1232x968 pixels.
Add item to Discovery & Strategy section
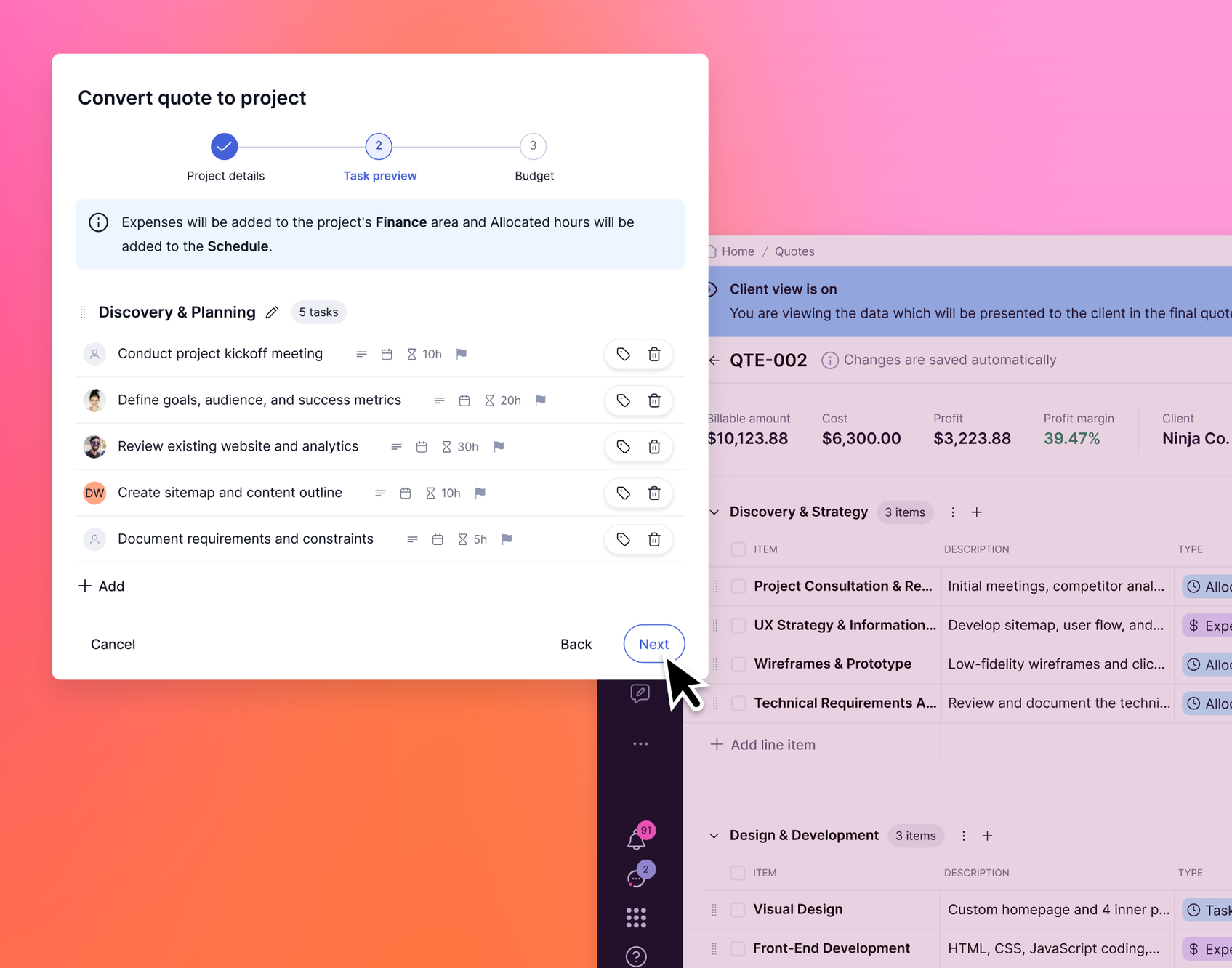pos(977,512)
